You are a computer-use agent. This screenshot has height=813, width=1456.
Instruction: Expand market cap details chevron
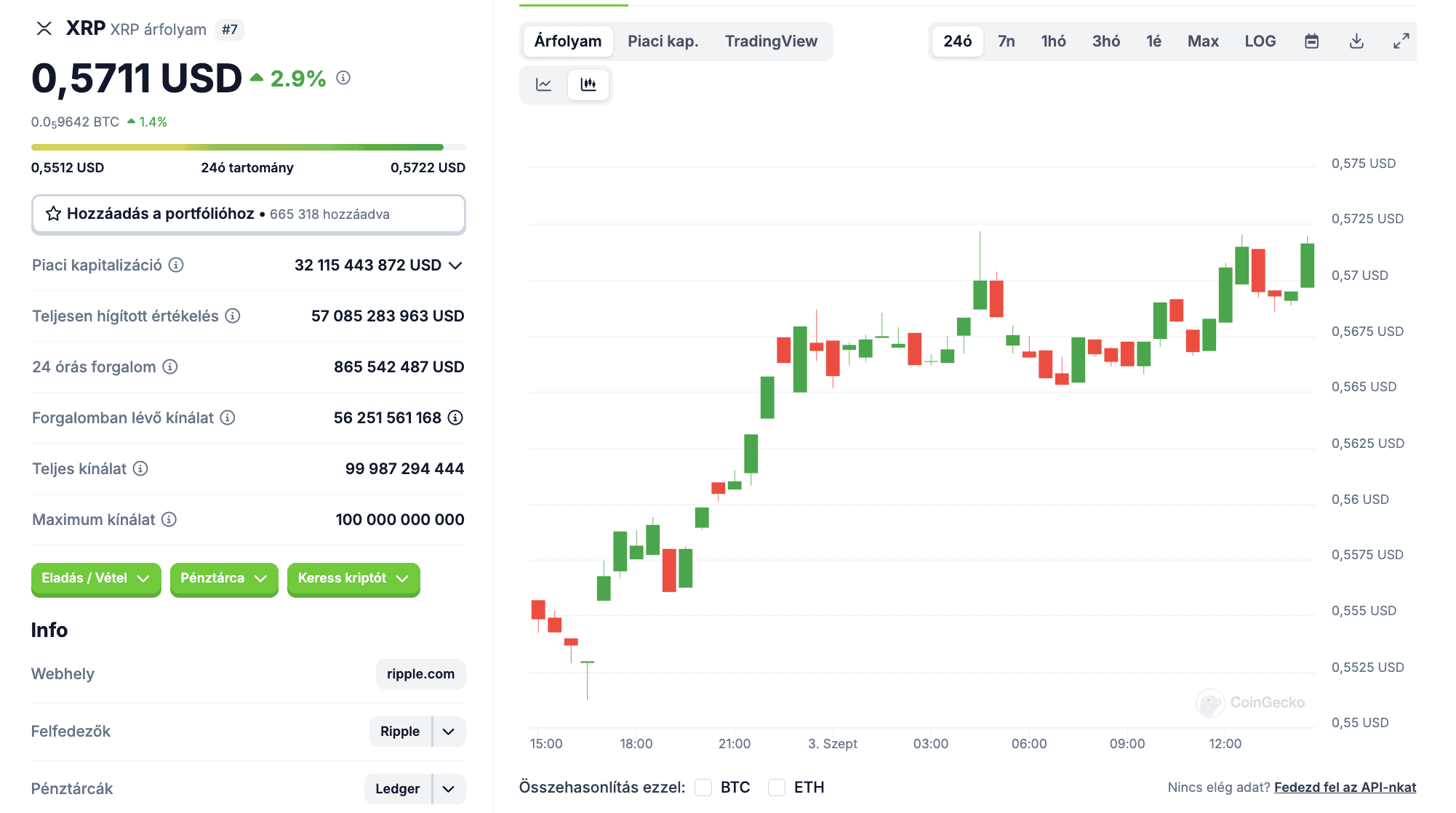point(455,265)
